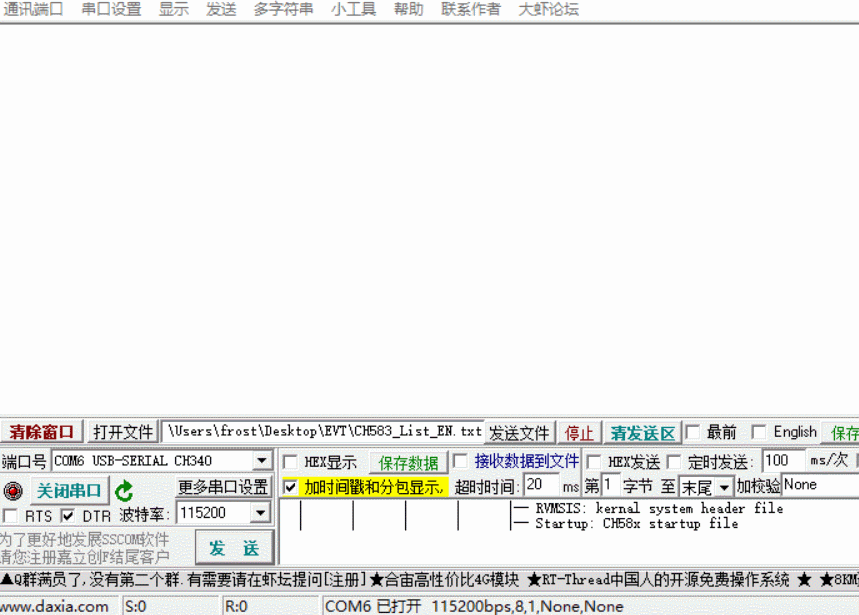Toggle the HEX发送 checkbox
The height and width of the screenshot is (615, 859).
coord(594,462)
